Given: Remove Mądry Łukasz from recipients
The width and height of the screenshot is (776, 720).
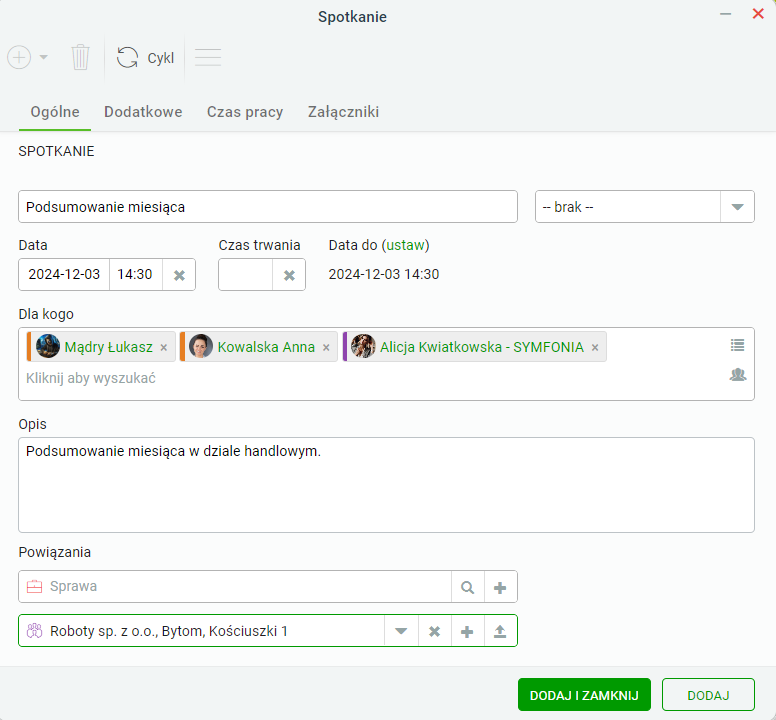Looking at the screenshot, I should click(164, 348).
